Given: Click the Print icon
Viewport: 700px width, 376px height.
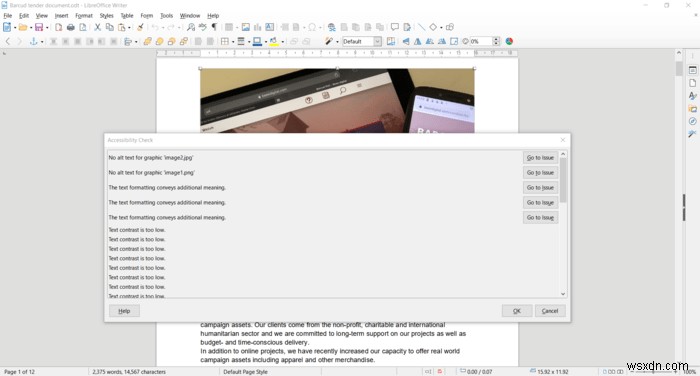Looking at the screenshot, I should (71, 27).
